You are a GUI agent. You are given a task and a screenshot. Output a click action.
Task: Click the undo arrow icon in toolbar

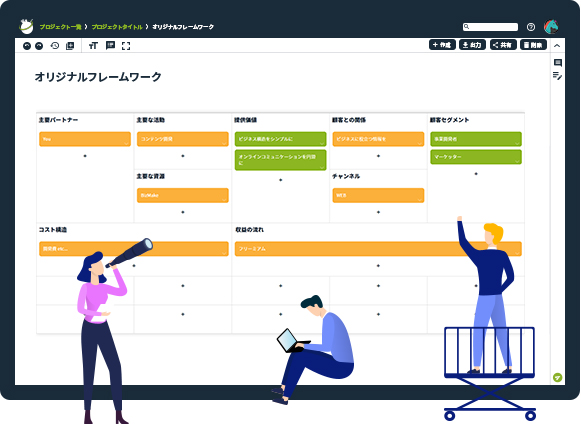tap(27, 46)
